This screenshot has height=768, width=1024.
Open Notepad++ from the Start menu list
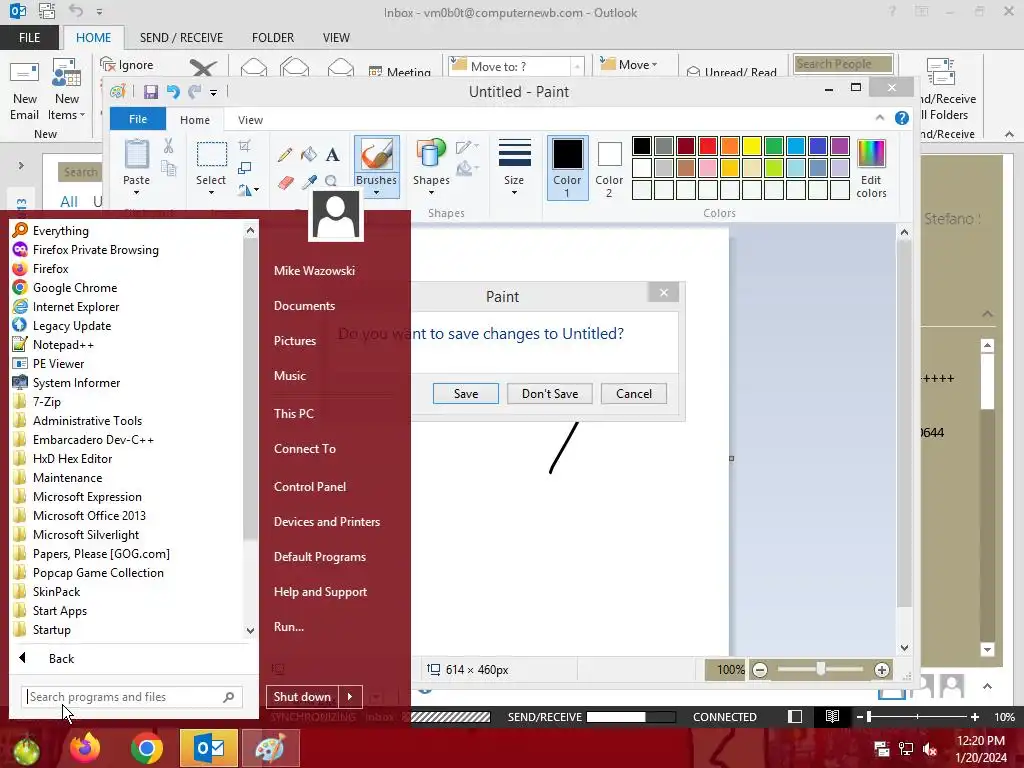tap(63, 345)
